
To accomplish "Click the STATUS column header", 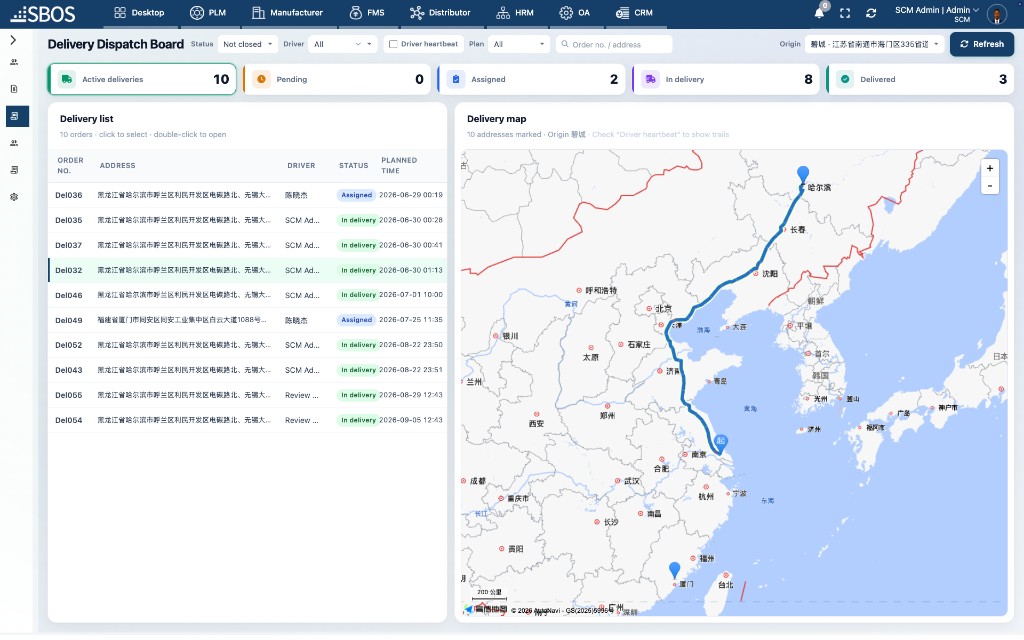I will (x=353, y=166).
